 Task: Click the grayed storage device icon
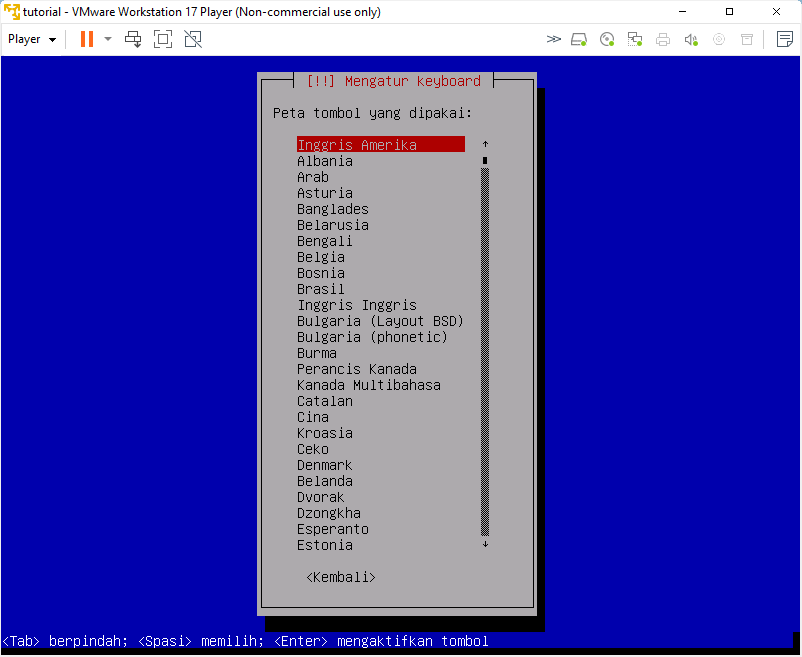tap(747, 39)
